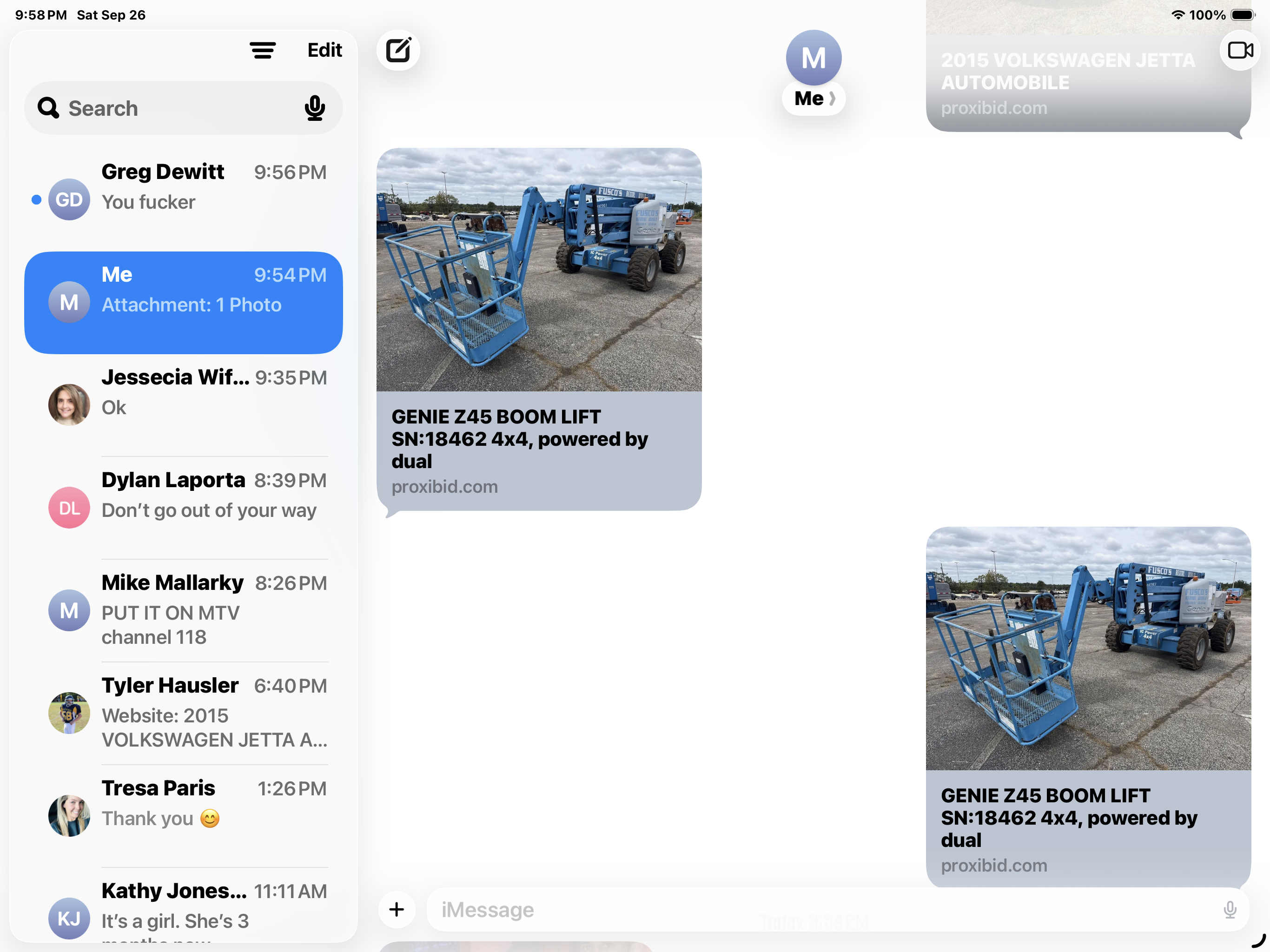Tap the 9:58 PM clock in status bar
This screenshot has width=1270, height=952.
pos(41,15)
